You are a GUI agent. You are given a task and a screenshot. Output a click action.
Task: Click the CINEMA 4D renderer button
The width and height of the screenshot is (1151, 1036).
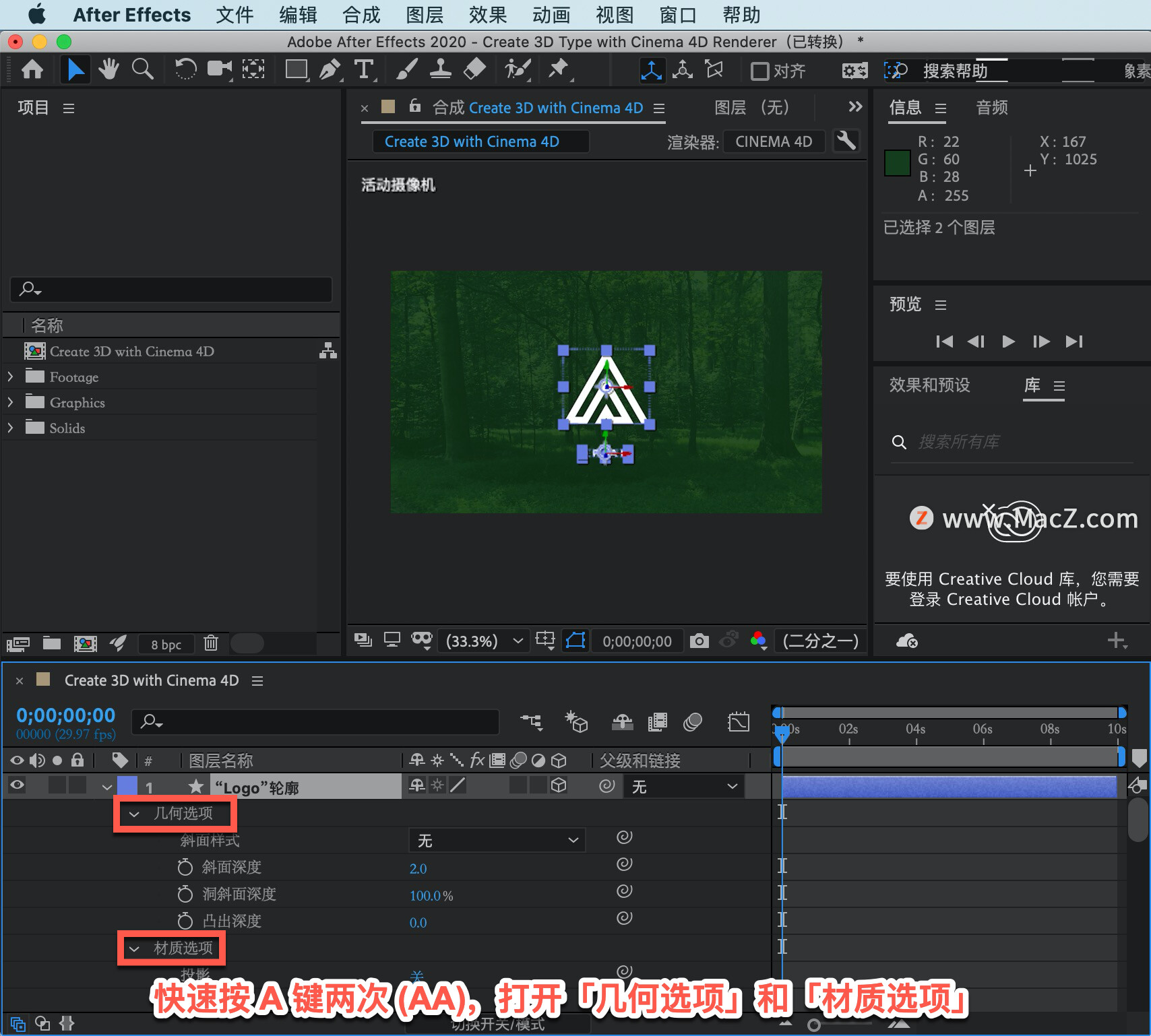click(x=774, y=141)
